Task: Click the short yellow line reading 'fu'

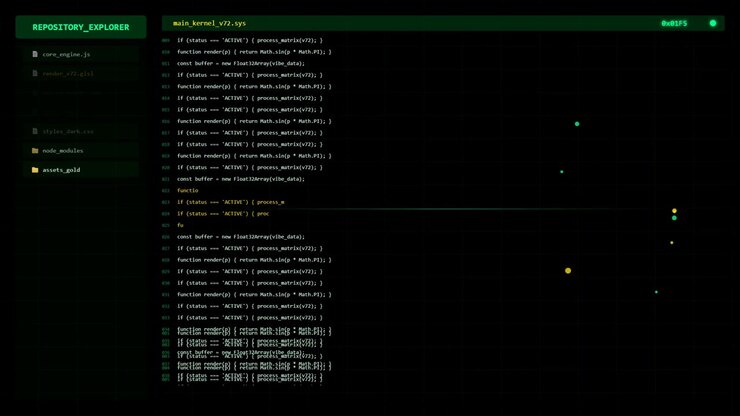Action: click(x=180, y=225)
